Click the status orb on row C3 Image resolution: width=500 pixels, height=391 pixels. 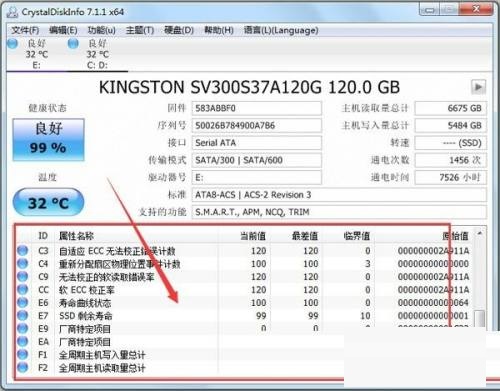(22, 250)
